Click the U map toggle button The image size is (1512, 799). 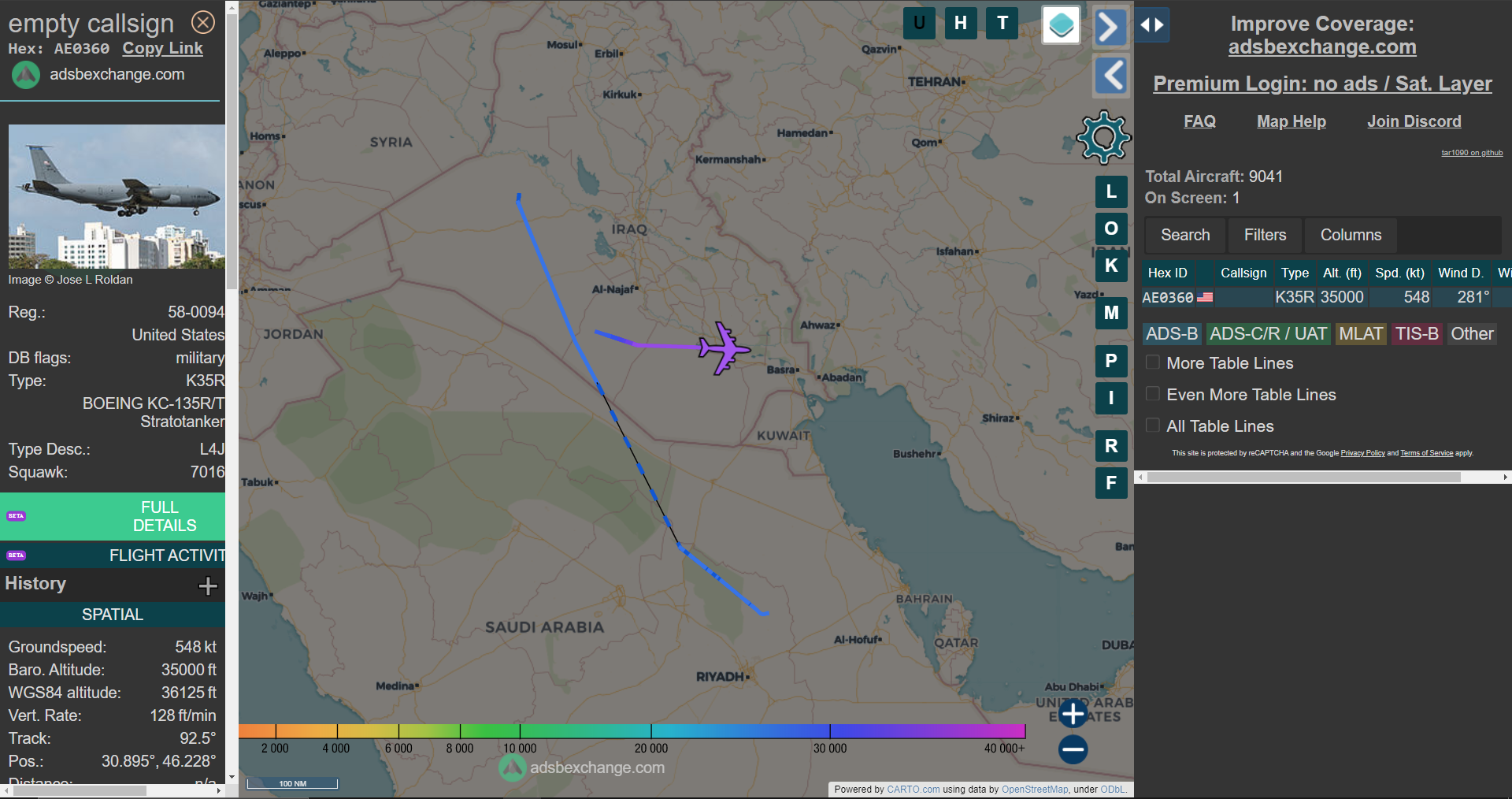pyautogui.click(x=919, y=23)
